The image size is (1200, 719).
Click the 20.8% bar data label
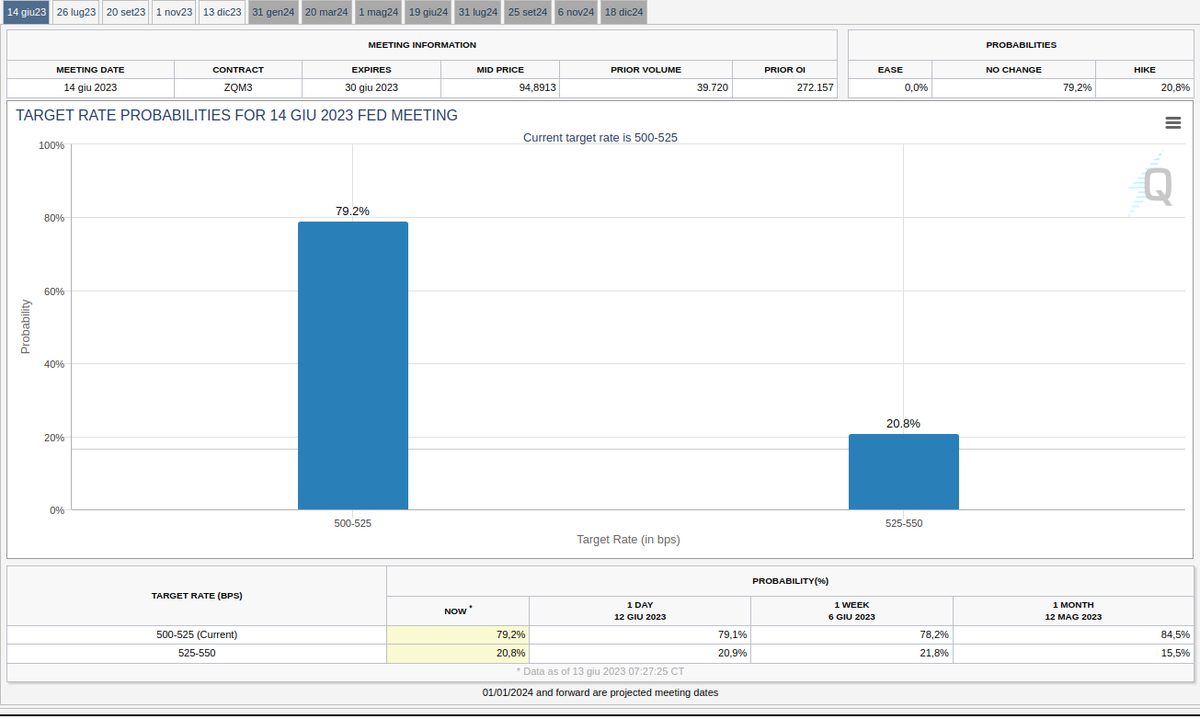point(903,423)
